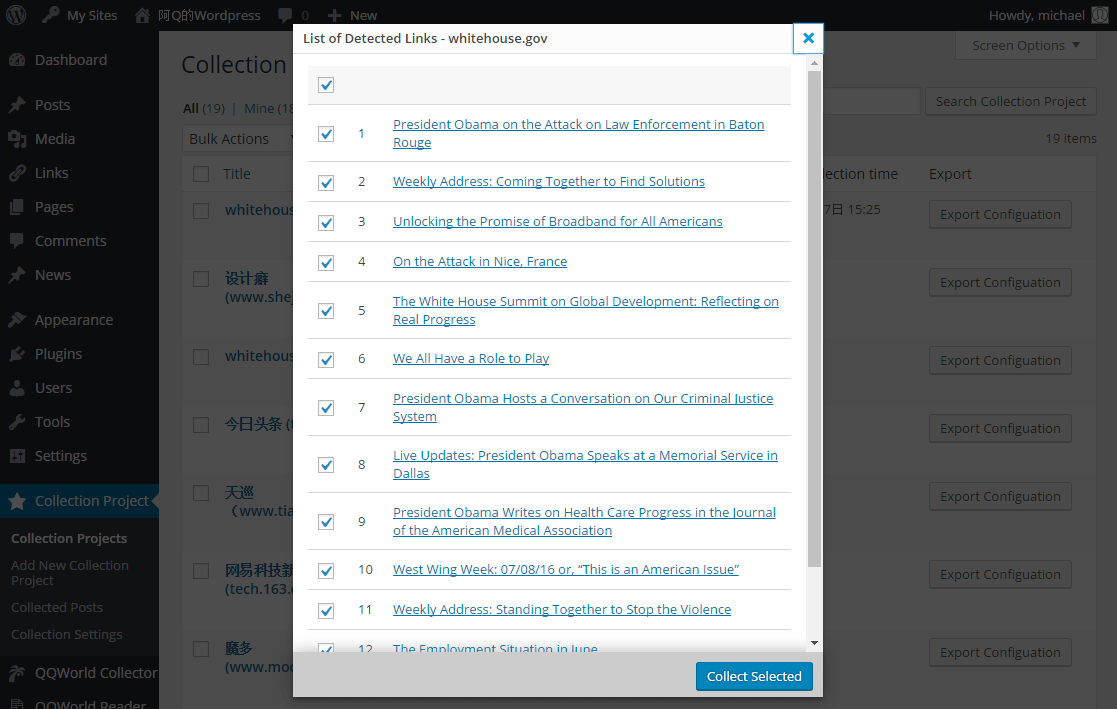The height and width of the screenshot is (709, 1117).
Task: Click the Plugins plug icon
Action: coord(17,354)
